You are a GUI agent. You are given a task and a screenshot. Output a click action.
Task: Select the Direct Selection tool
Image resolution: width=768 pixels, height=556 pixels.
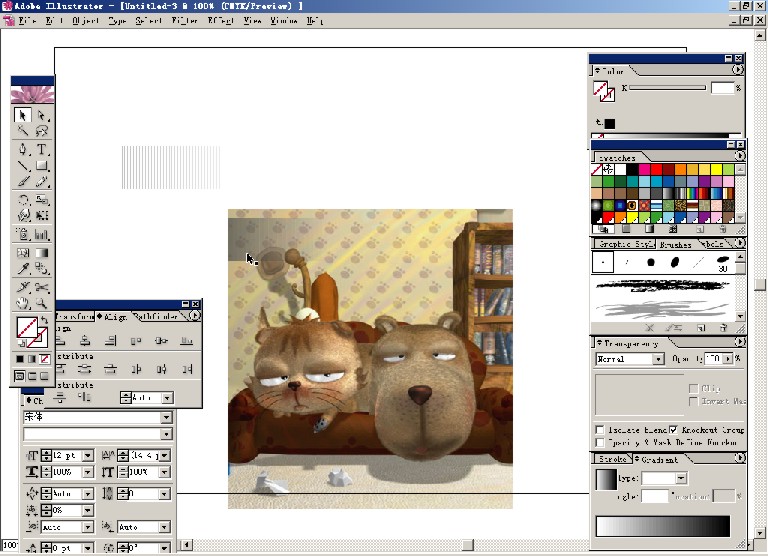click(42, 115)
